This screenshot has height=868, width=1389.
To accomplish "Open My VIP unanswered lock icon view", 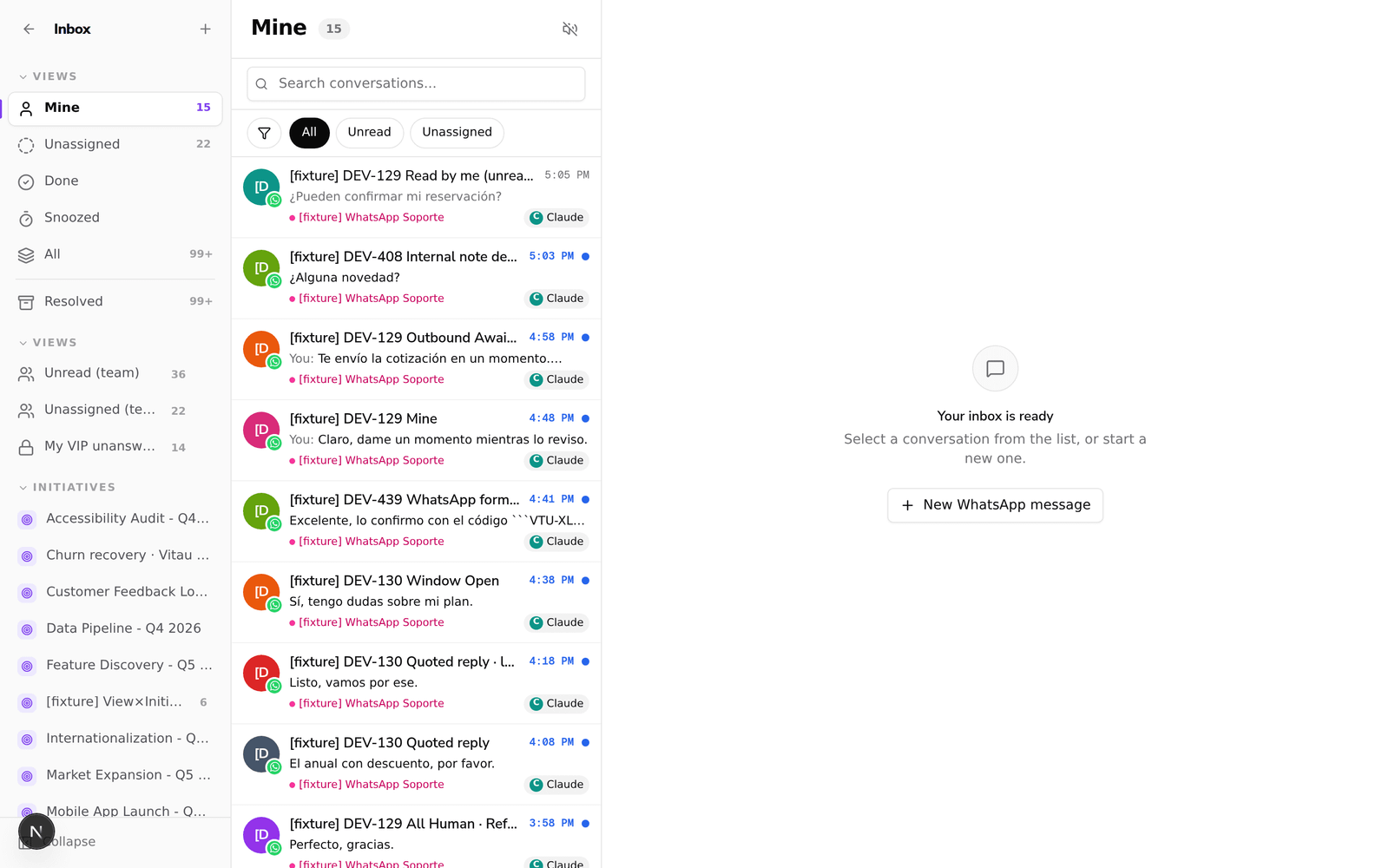I will 26,447.
